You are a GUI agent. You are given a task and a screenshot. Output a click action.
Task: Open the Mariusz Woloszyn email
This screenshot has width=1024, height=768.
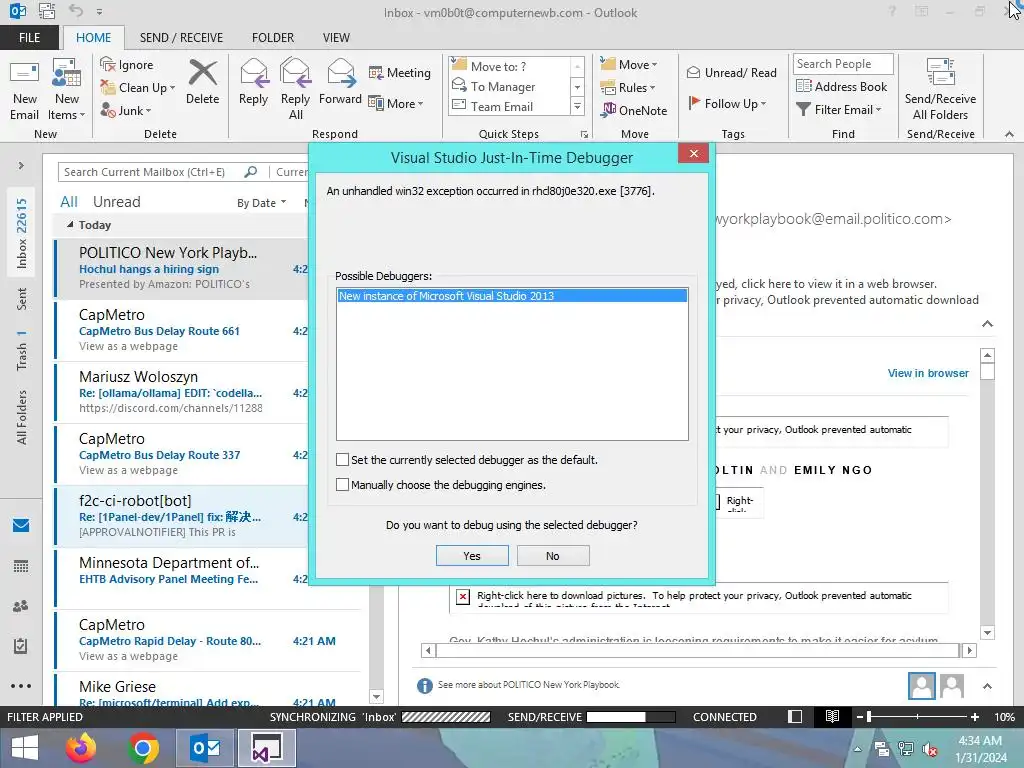(x=182, y=392)
